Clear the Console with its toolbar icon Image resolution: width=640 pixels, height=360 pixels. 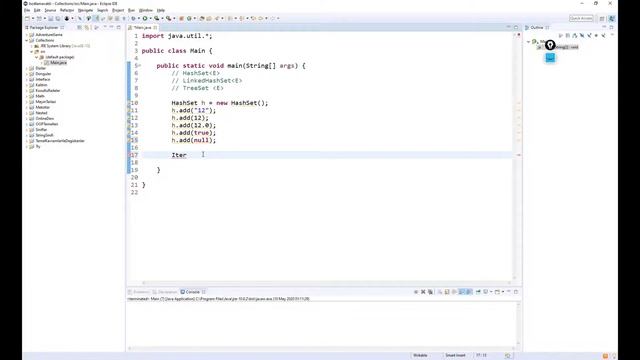(440, 292)
